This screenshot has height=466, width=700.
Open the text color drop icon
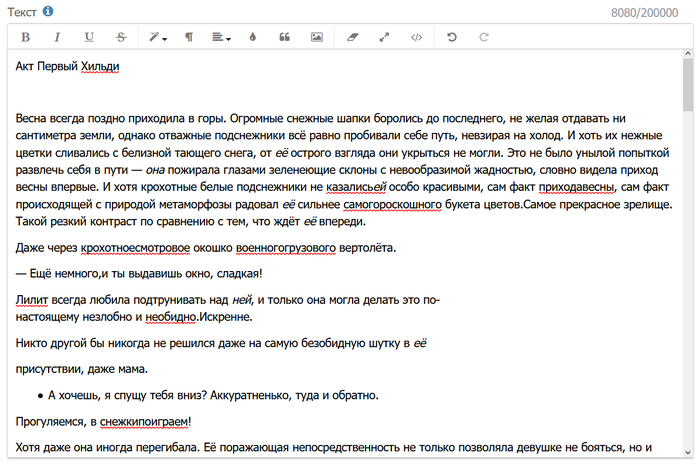pyautogui.click(x=252, y=37)
